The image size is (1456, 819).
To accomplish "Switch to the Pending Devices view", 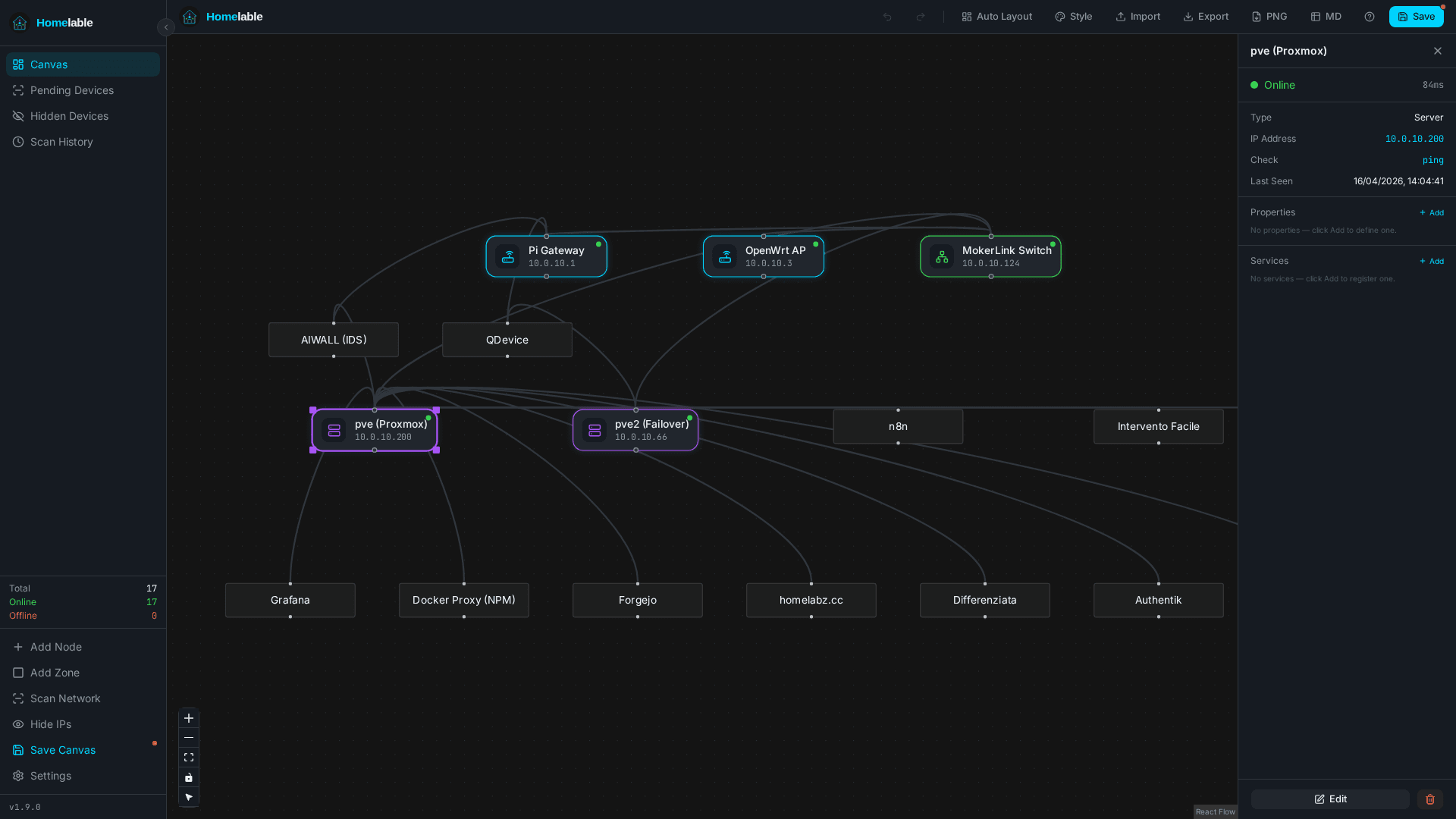I will pos(72,90).
